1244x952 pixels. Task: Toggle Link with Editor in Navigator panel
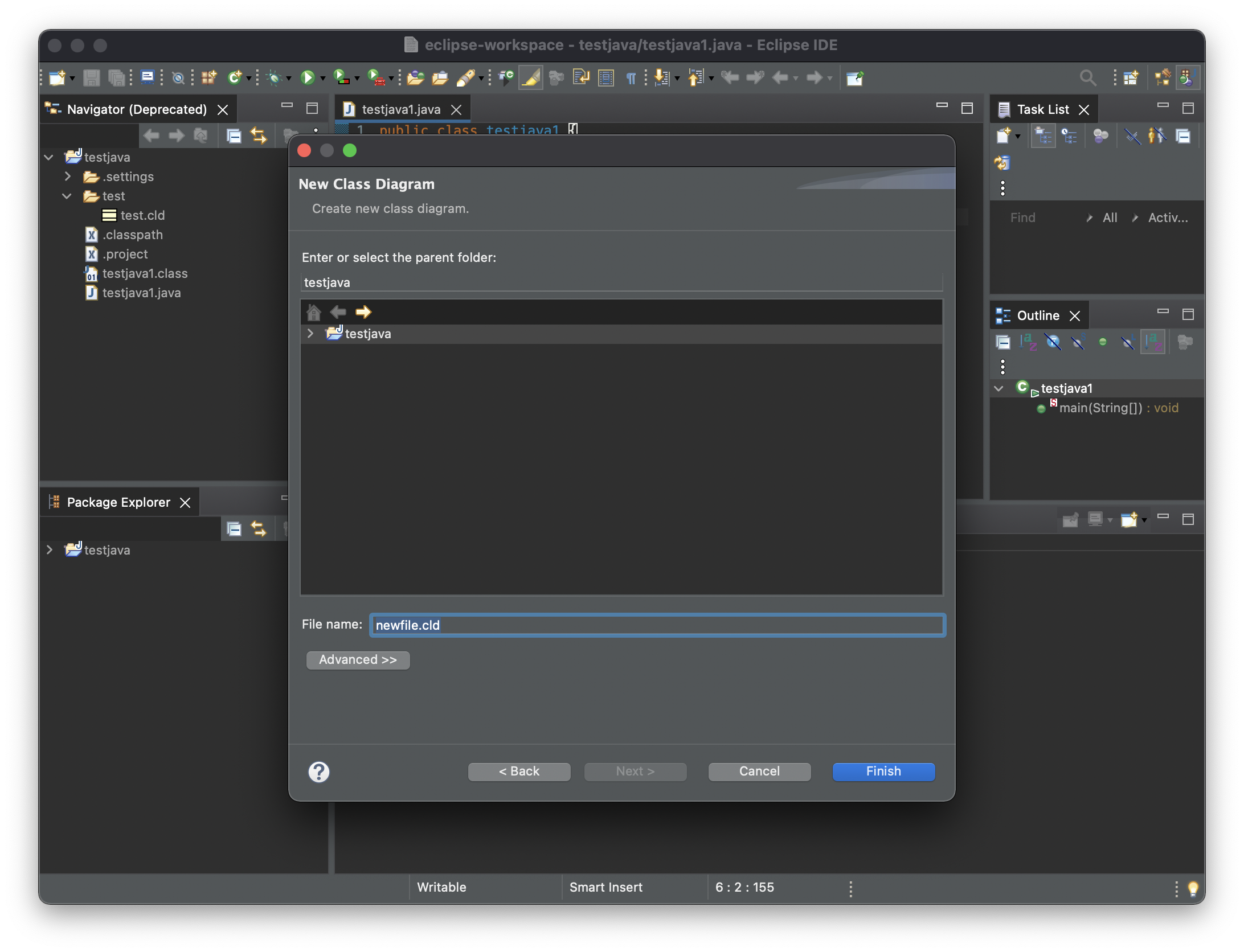pos(259,136)
